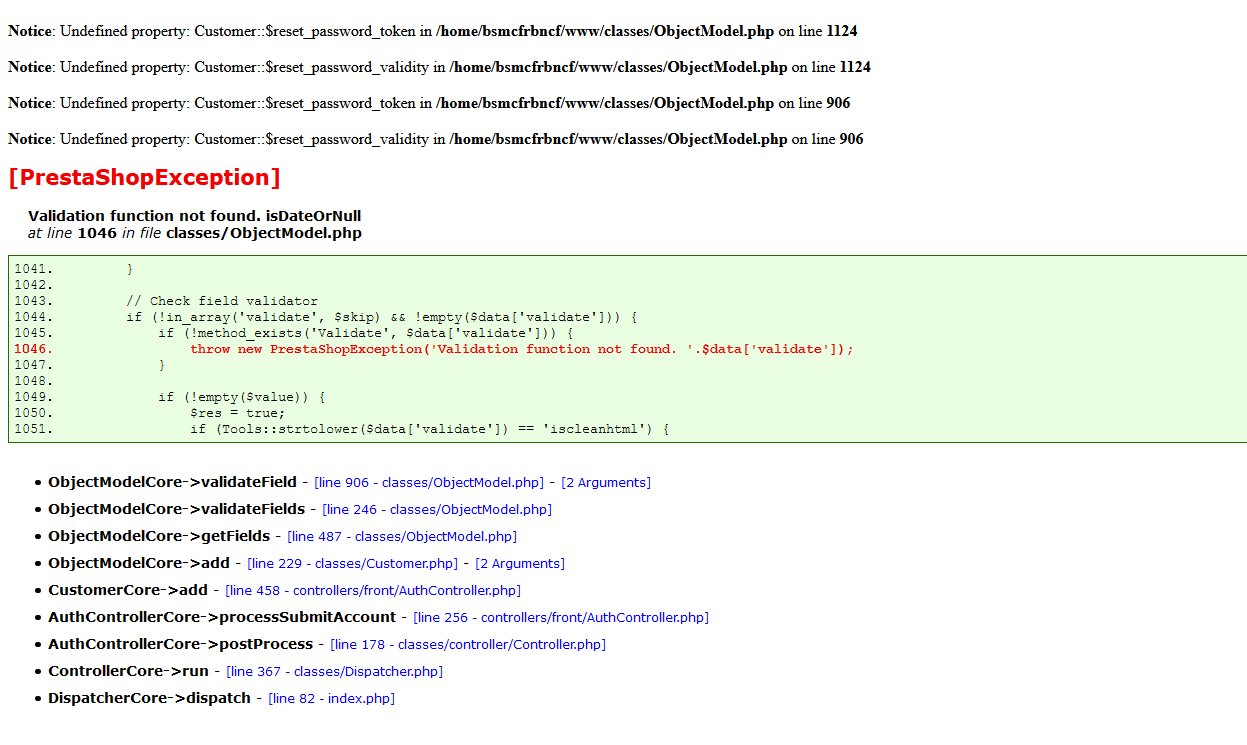
Task: Click code line 1044 in_array condition
Action: (x=382, y=317)
